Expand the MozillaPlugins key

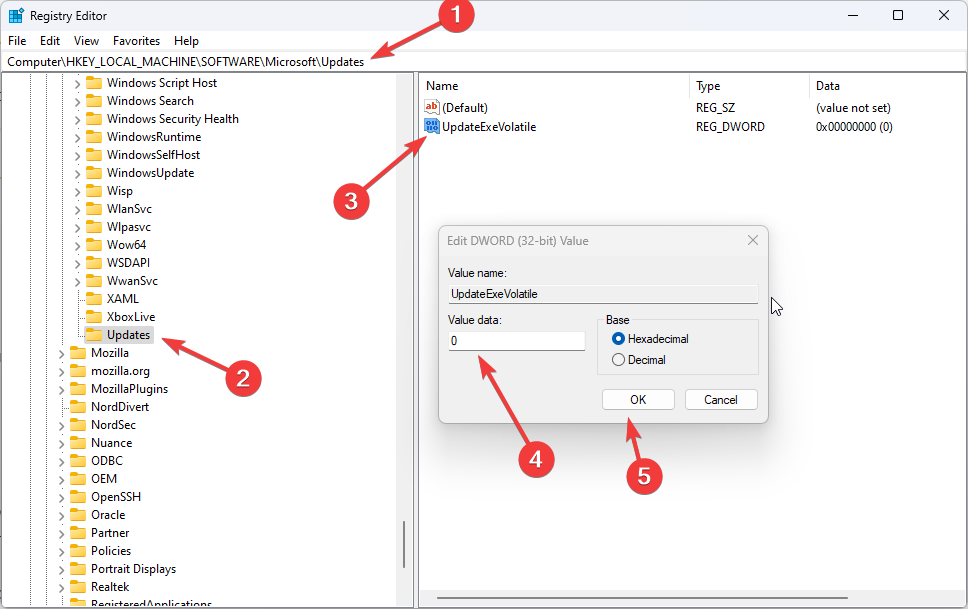tap(61, 390)
